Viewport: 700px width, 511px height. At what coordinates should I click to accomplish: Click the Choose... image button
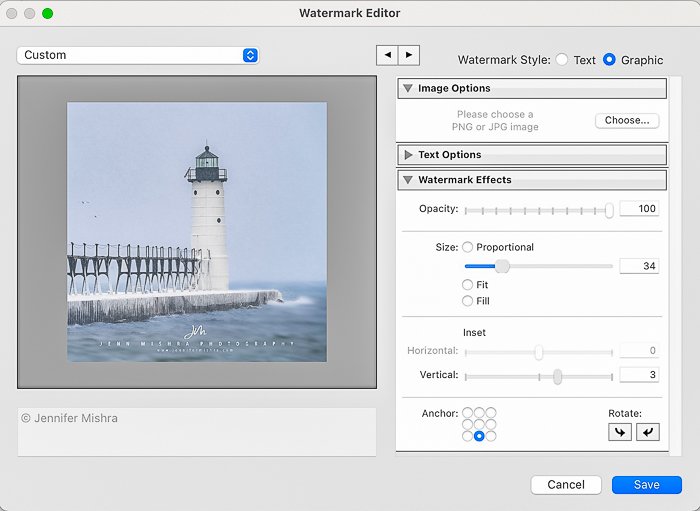point(627,120)
